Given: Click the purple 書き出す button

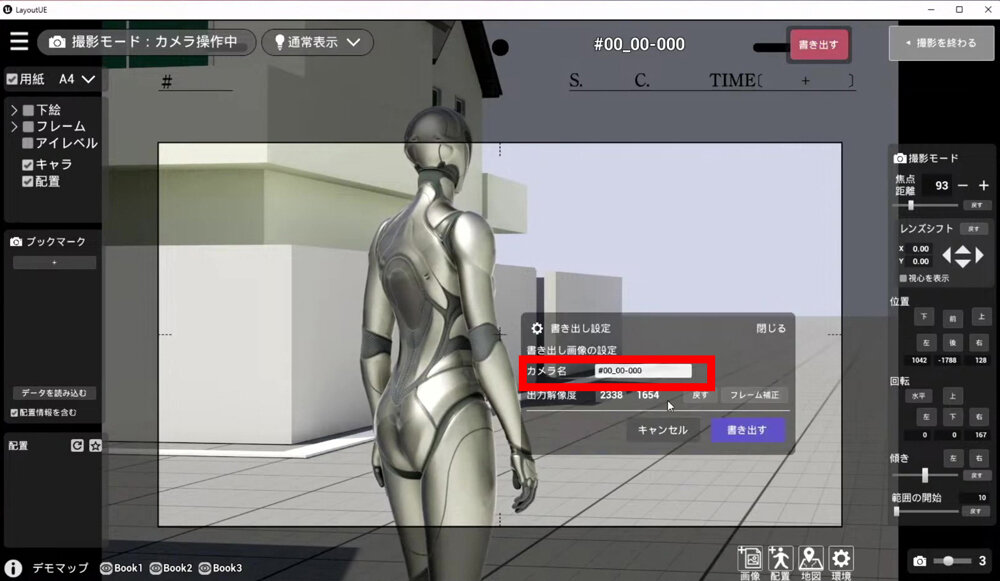Looking at the screenshot, I should coord(748,430).
